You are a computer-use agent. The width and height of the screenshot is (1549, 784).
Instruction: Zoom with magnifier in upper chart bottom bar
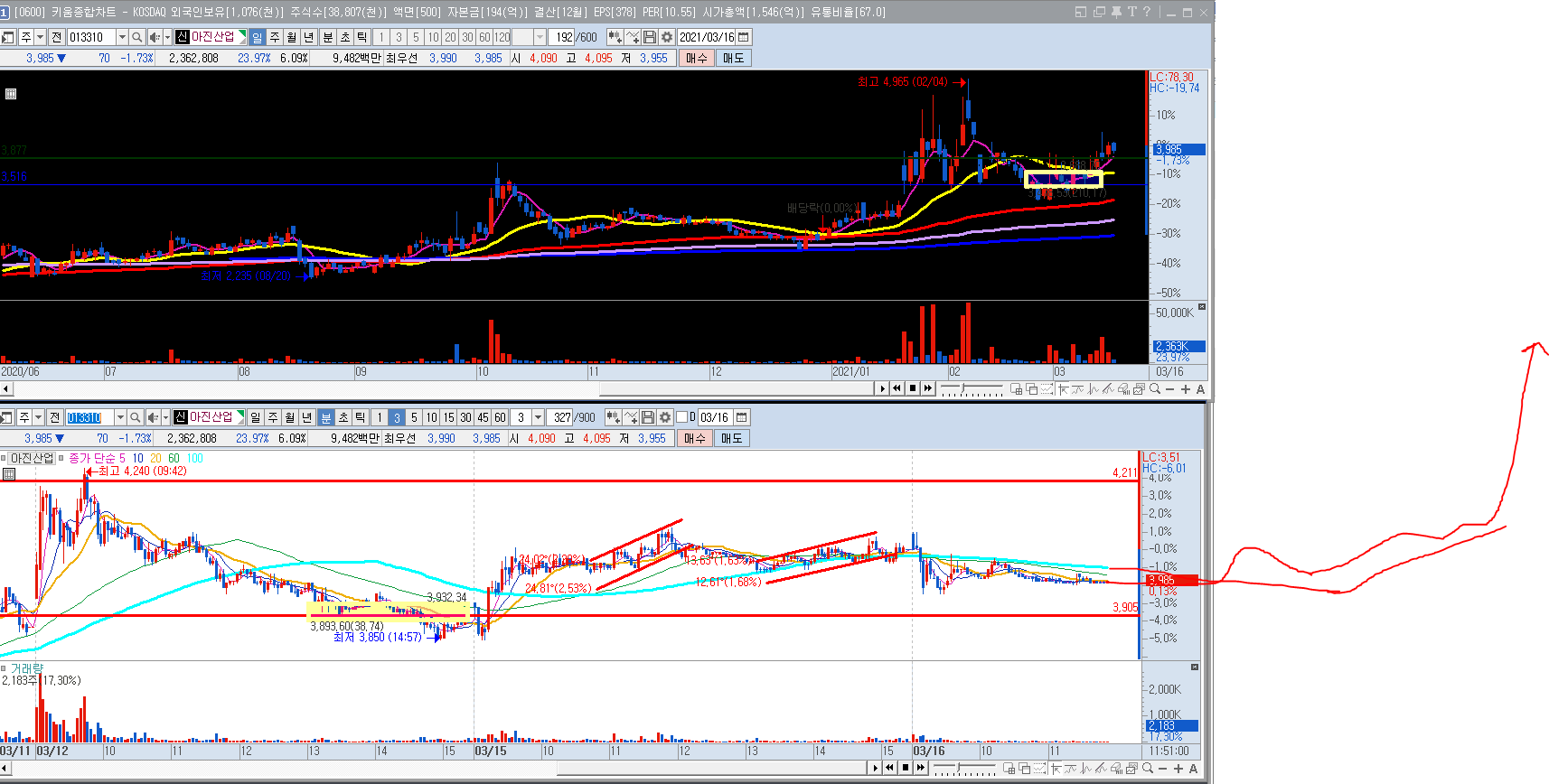click(1155, 389)
